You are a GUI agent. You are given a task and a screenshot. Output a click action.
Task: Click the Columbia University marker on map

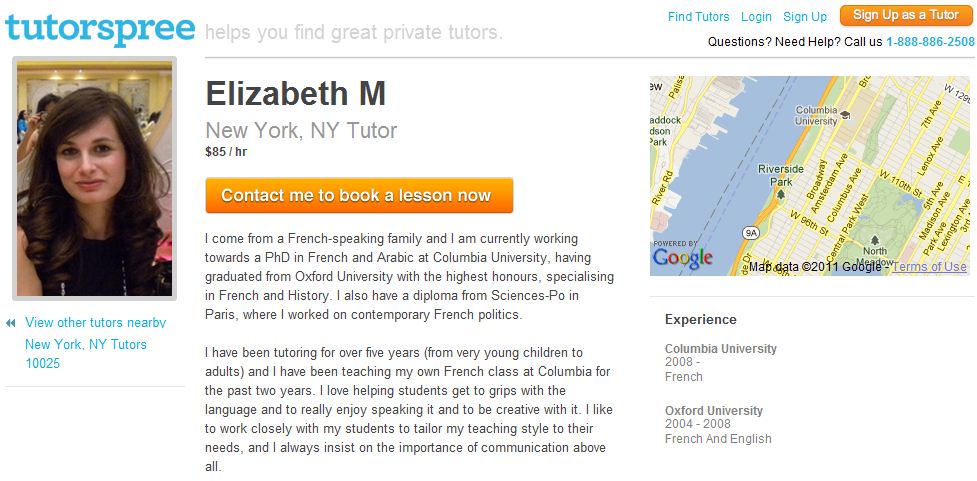(846, 115)
